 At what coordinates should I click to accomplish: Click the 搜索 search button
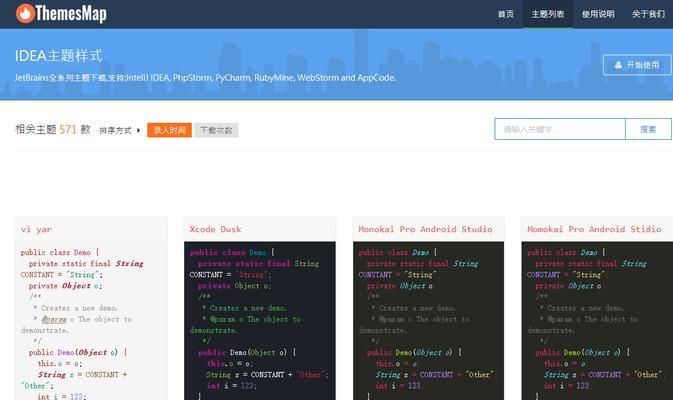pos(648,129)
